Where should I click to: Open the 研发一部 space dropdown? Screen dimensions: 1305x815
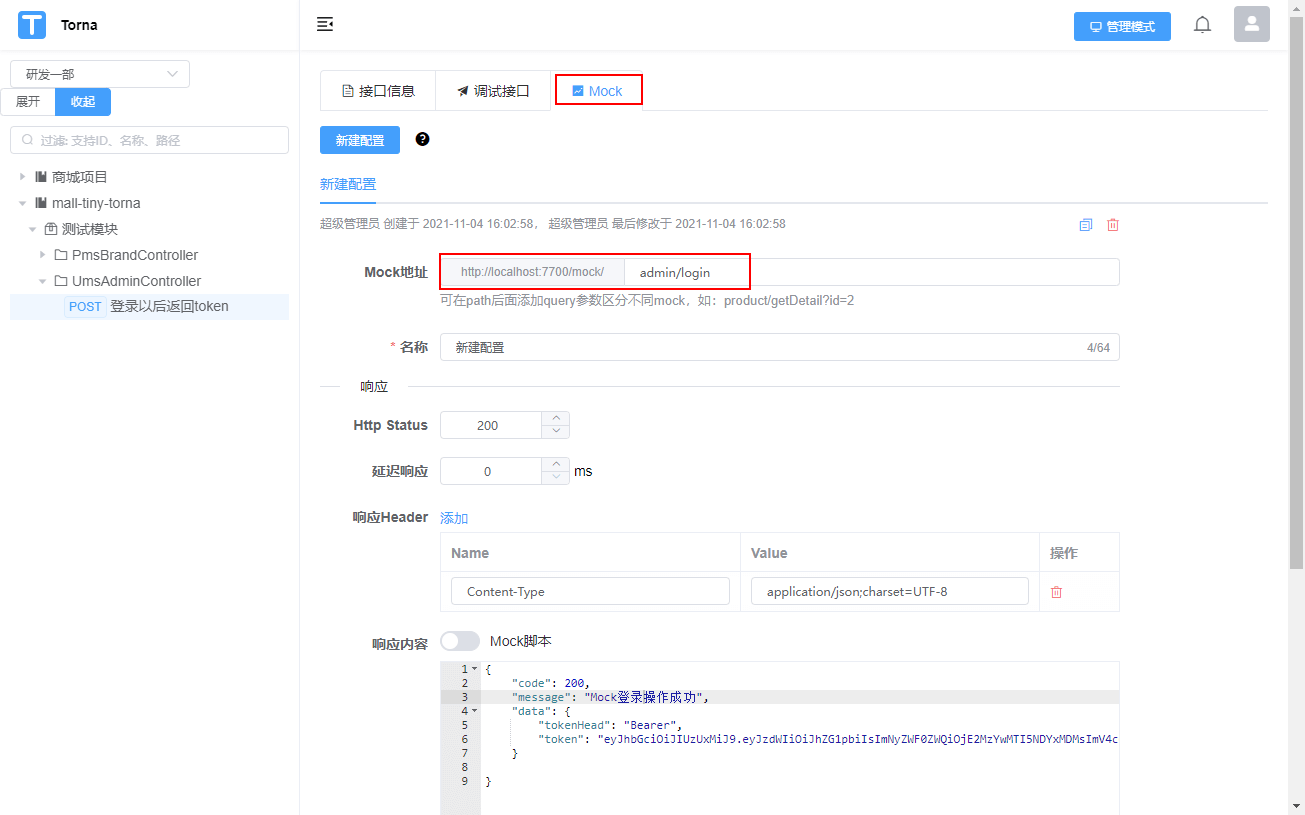pyautogui.click(x=100, y=74)
